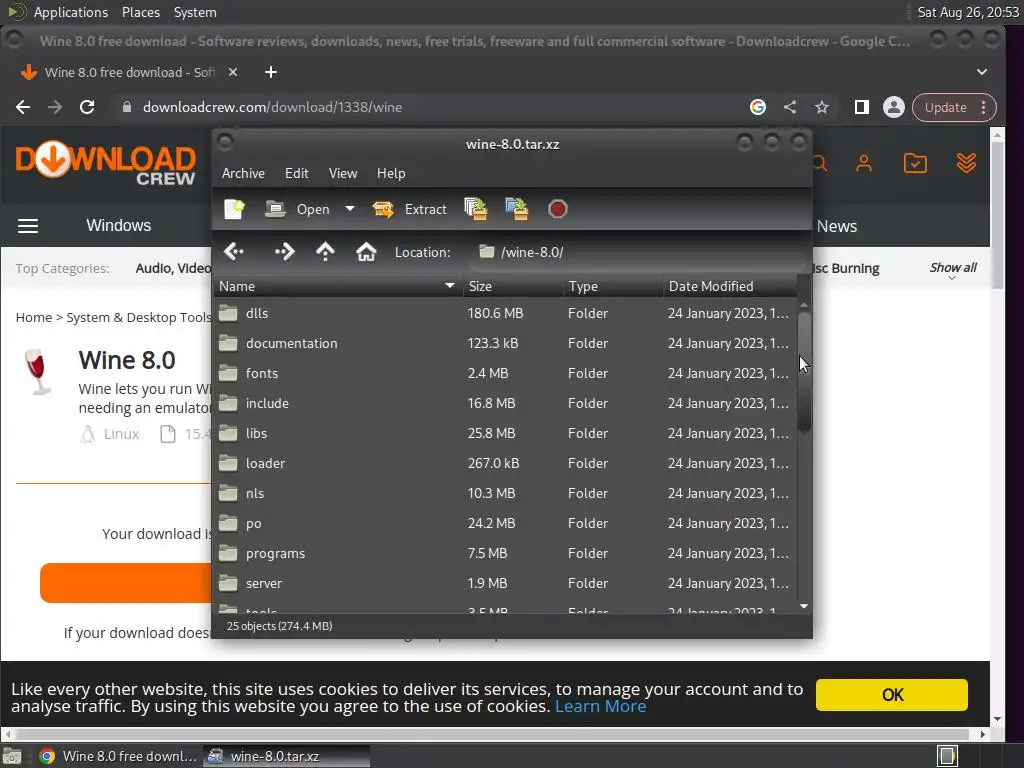Click the Add files to archive icon
The width and height of the screenshot is (1024, 768).
(475, 209)
